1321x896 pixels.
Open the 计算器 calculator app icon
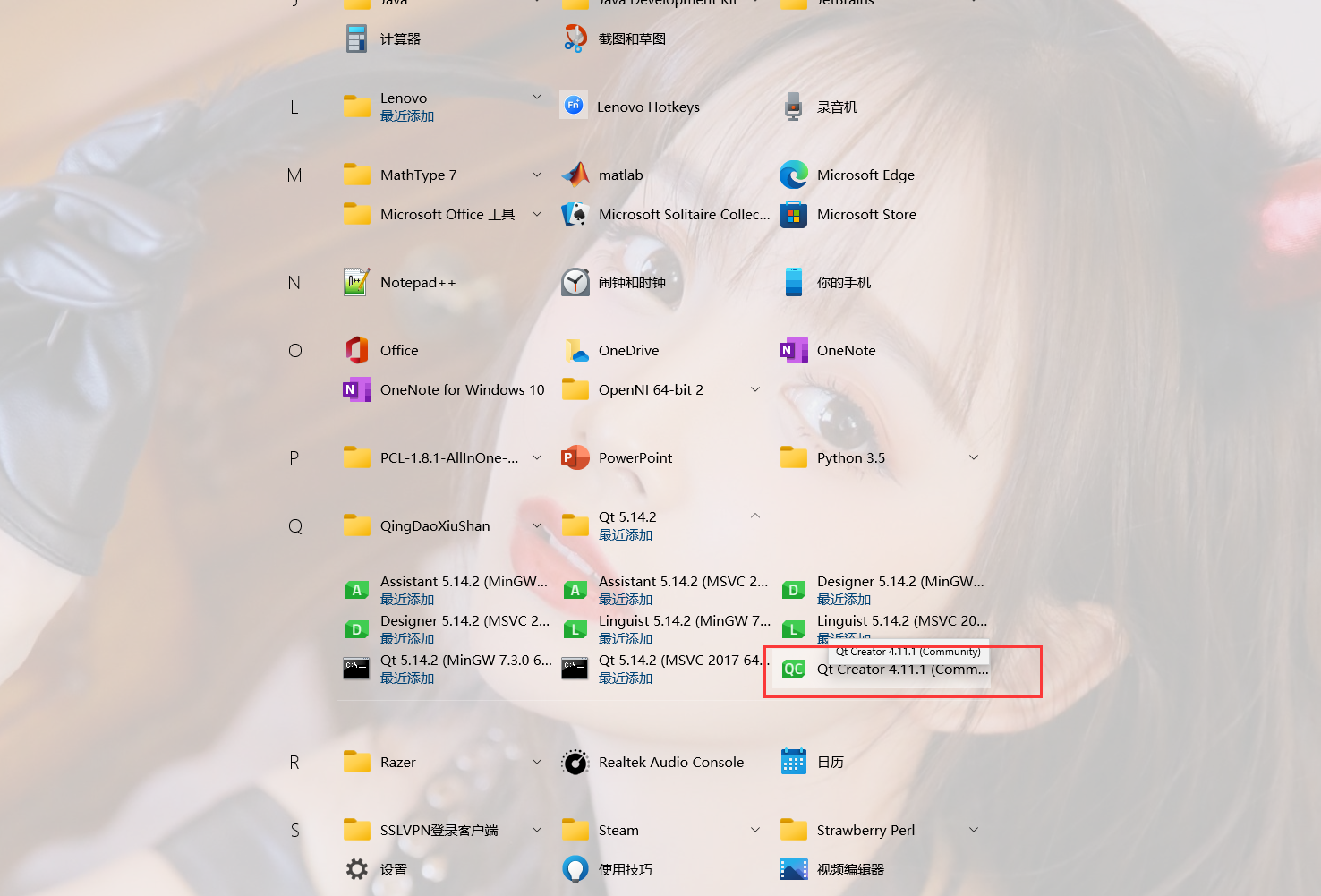point(357,38)
